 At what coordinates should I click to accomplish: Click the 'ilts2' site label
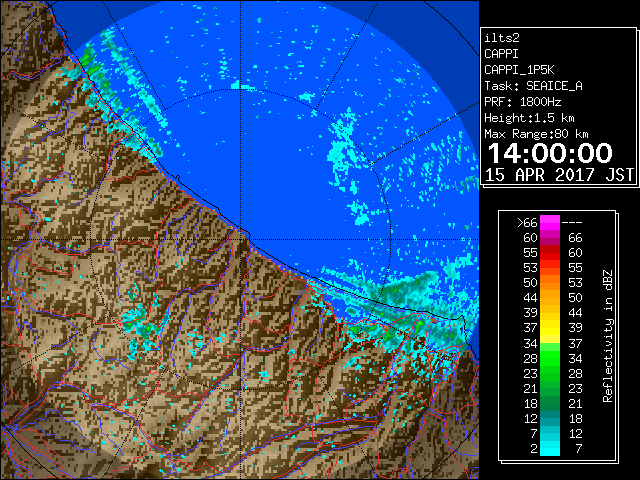pos(502,38)
